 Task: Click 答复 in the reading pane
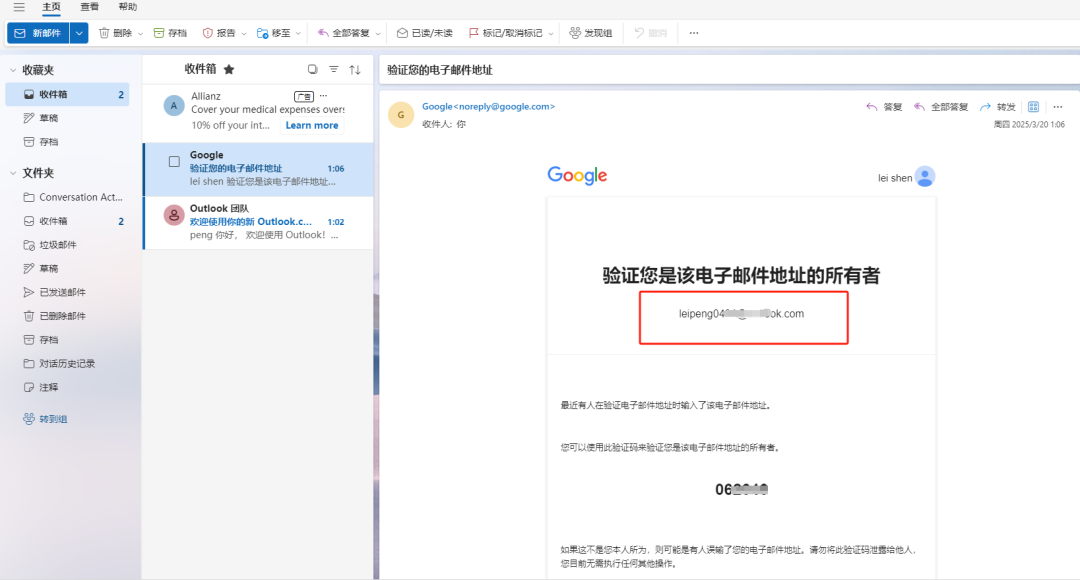[x=884, y=107]
